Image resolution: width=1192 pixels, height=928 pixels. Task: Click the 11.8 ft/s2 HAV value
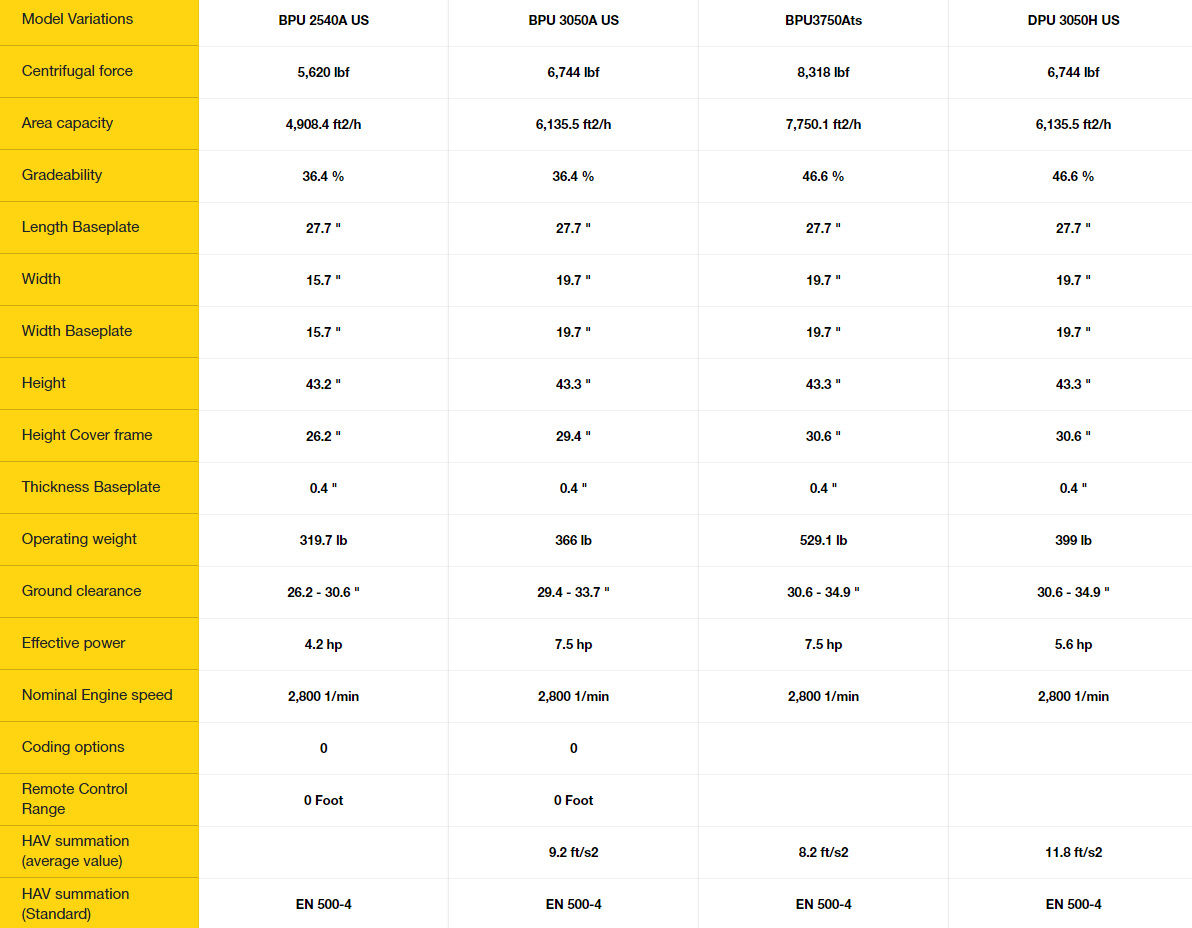click(1073, 853)
